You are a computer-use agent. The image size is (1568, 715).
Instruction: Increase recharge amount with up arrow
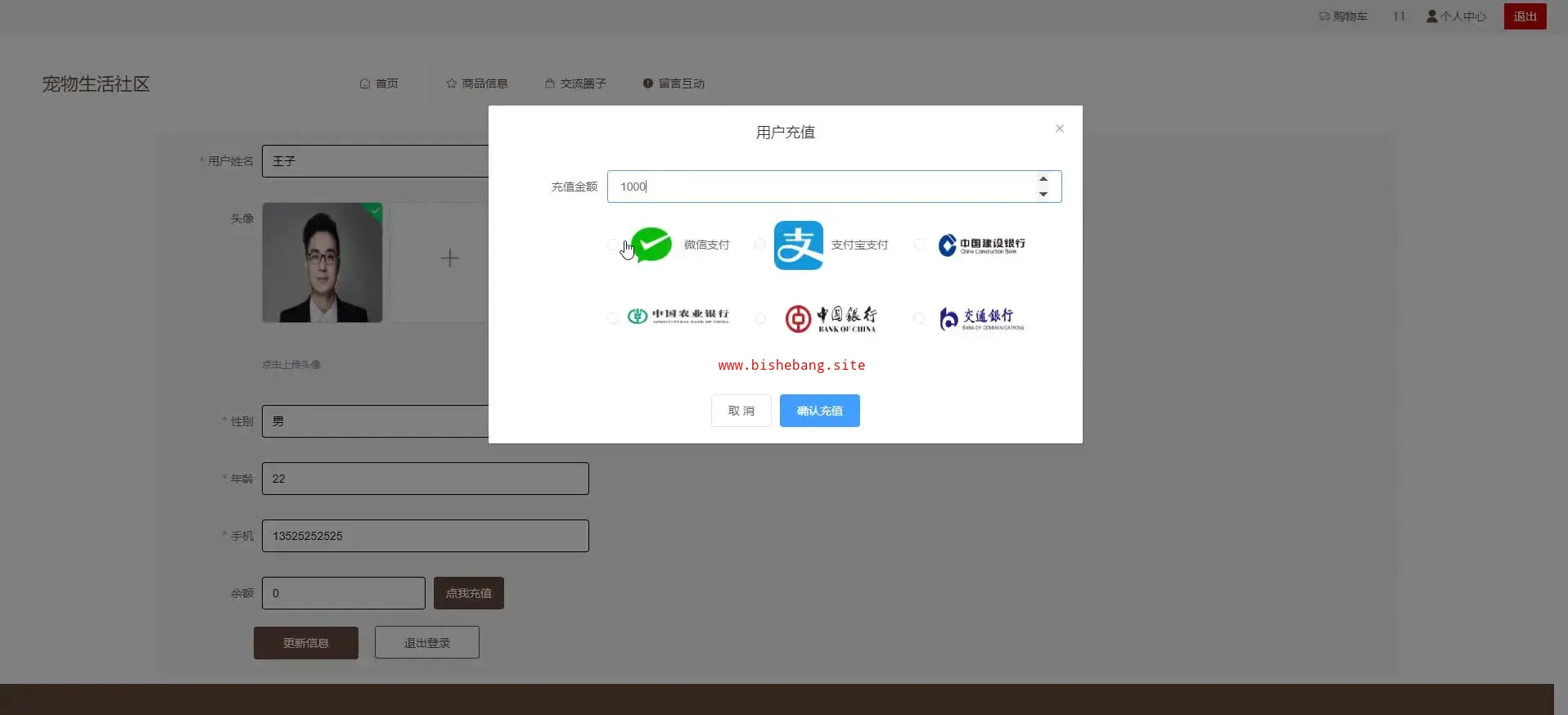[1043, 179]
